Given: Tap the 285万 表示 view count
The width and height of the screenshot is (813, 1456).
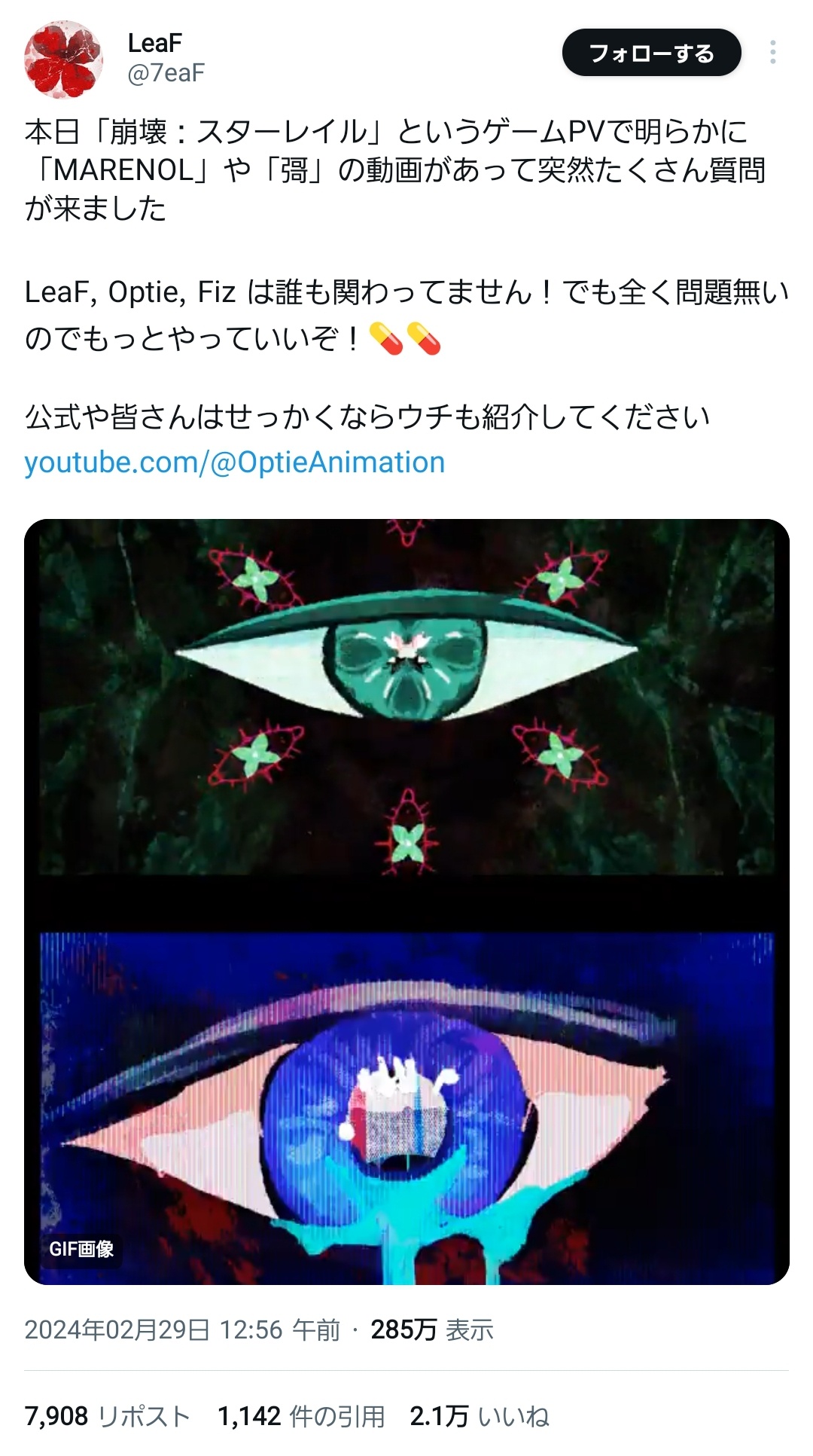Looking at the screenshot, I should [x=432, y=1329].
